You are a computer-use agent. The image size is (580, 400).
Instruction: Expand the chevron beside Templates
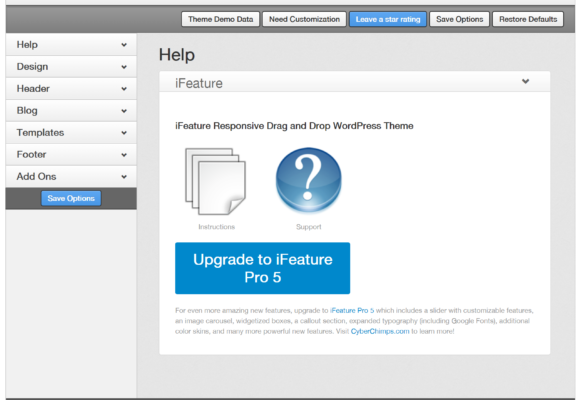[x=124, y=133]
